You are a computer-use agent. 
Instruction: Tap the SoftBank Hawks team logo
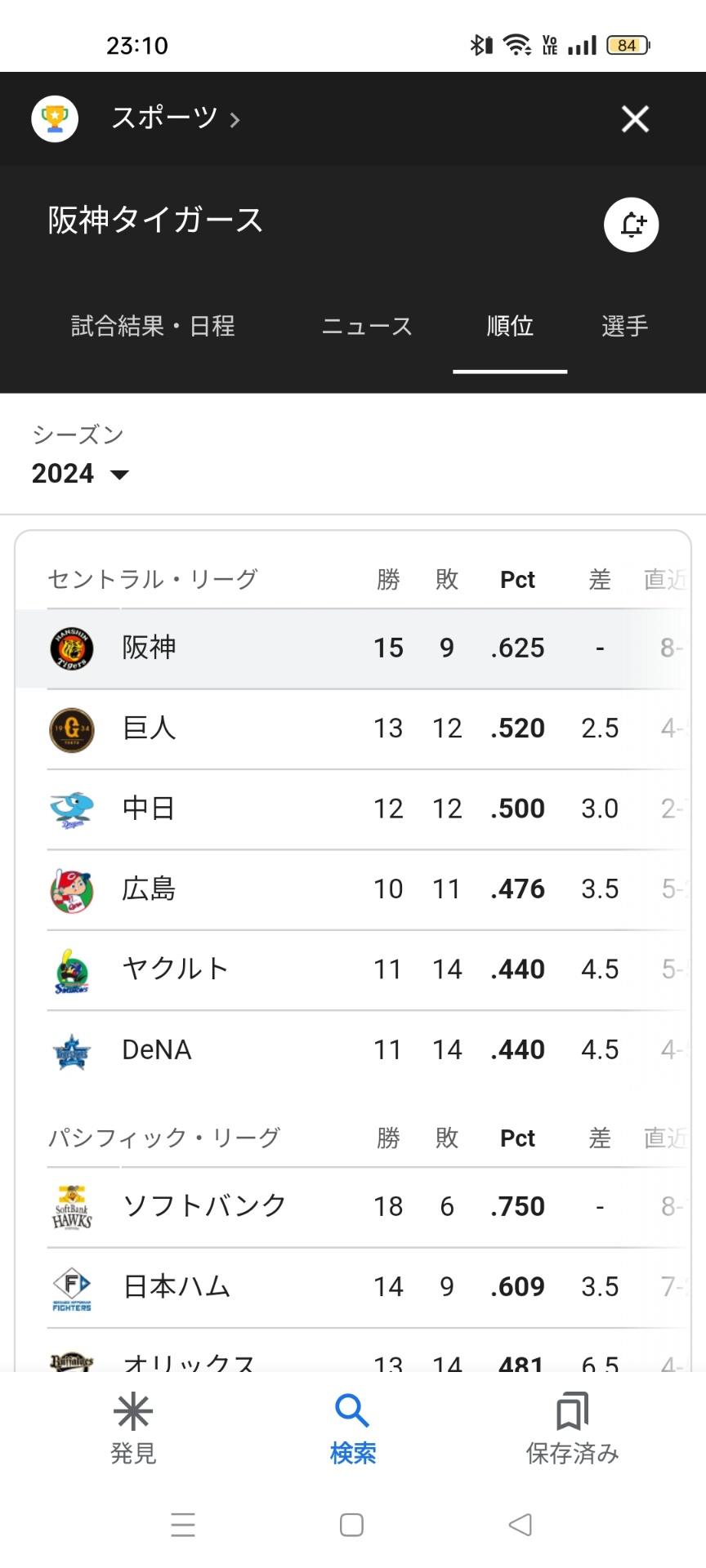pos(72,1207)
